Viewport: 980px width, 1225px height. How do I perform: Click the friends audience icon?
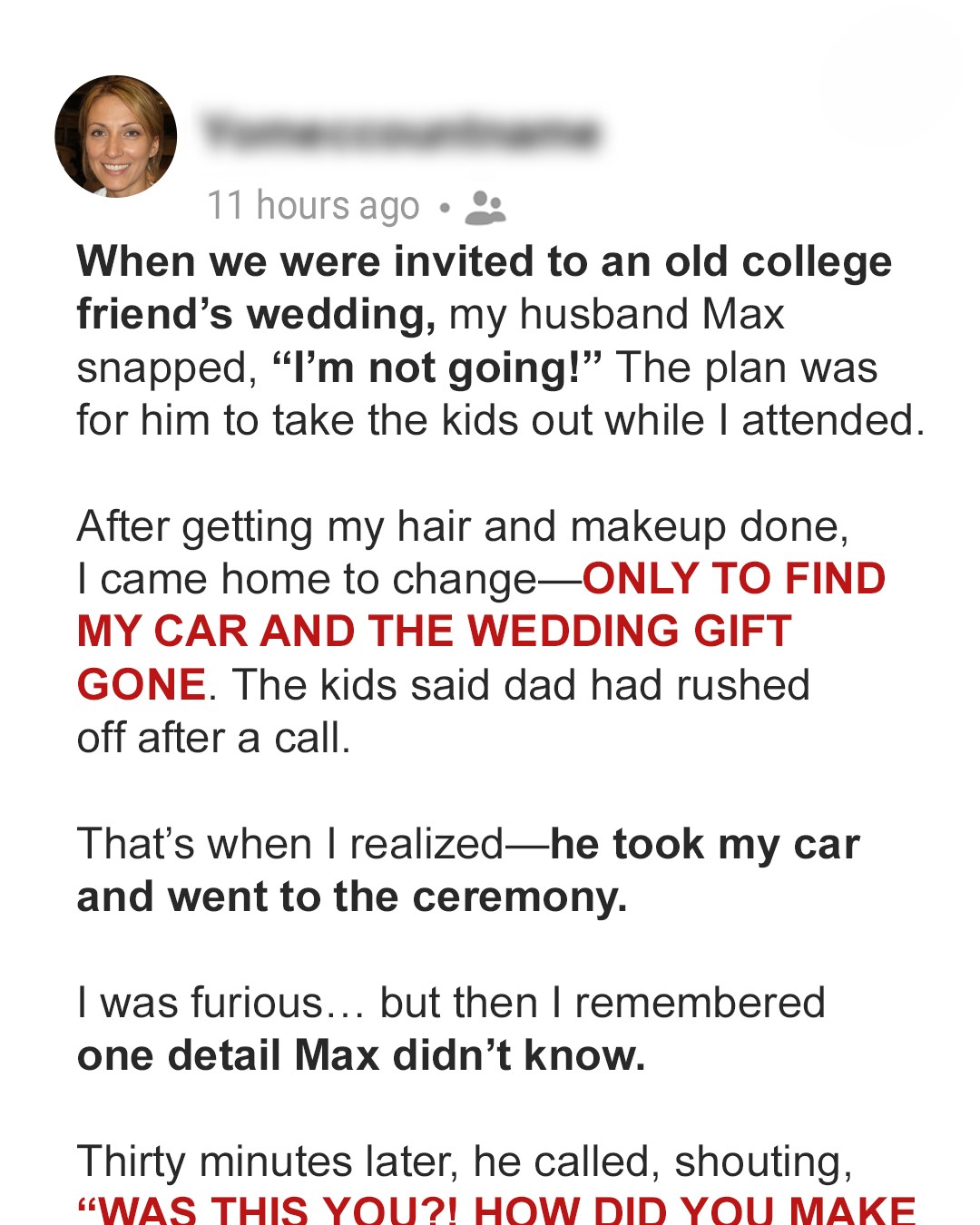[x=485, y=207]
